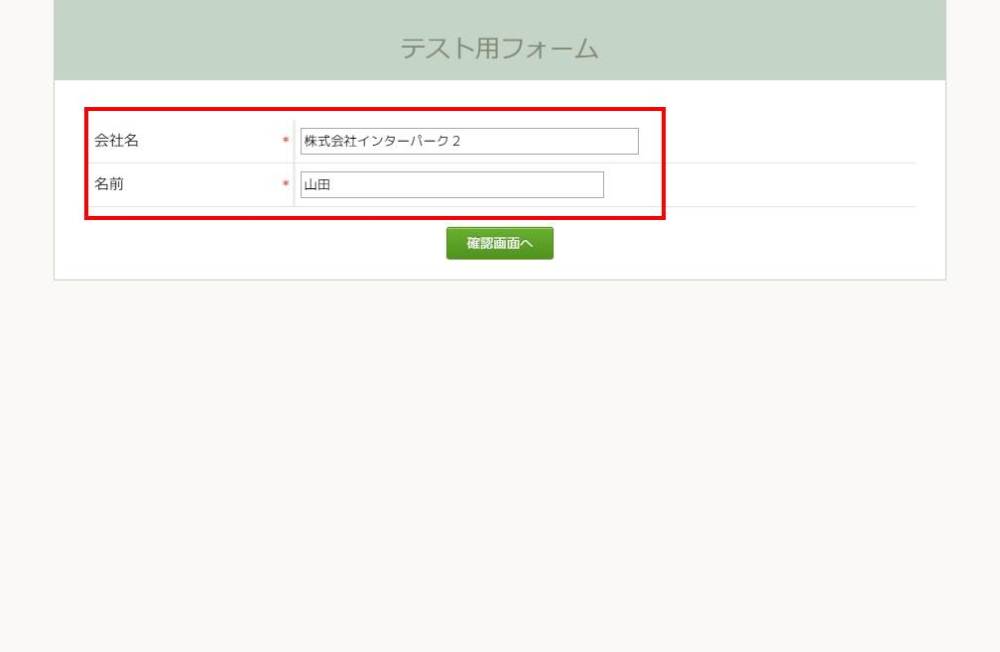Image resolution: width=1000 pixels, height=652 pixels.
Task: Click white form area right of 確認画面へ button
Action: [x=750, y=245]
